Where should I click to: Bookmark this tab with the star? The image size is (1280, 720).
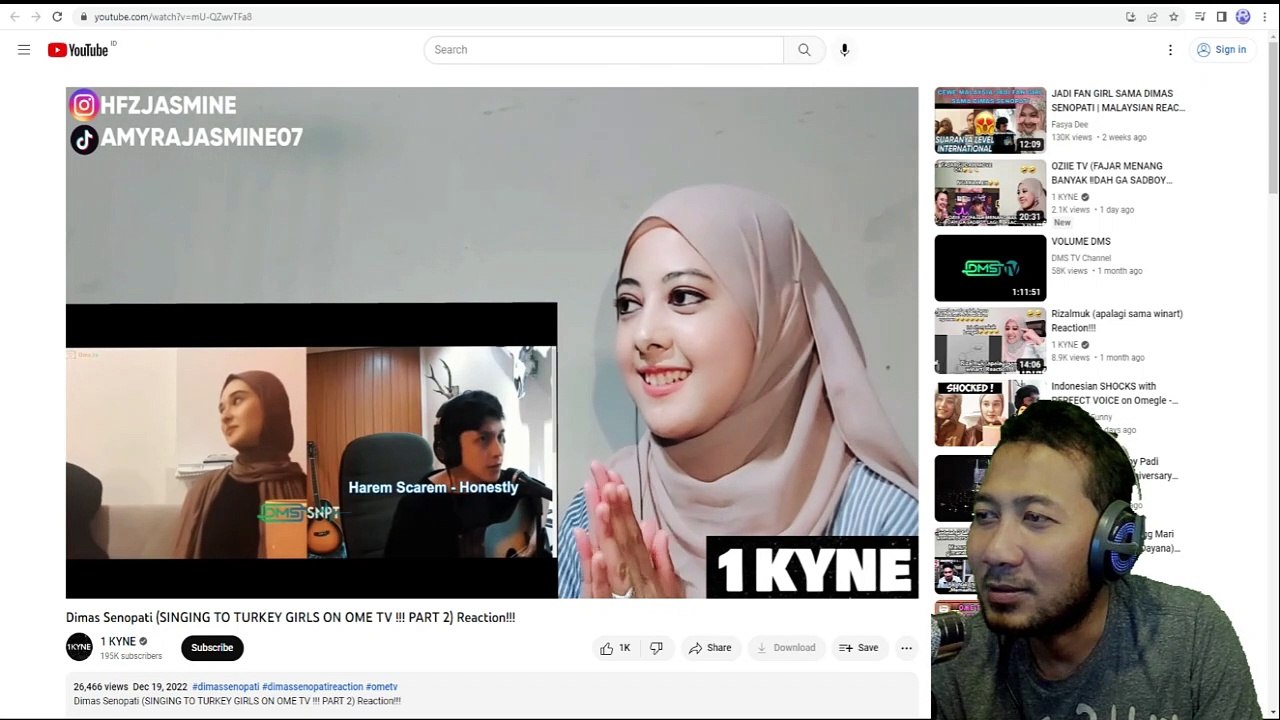(1174, 17)
